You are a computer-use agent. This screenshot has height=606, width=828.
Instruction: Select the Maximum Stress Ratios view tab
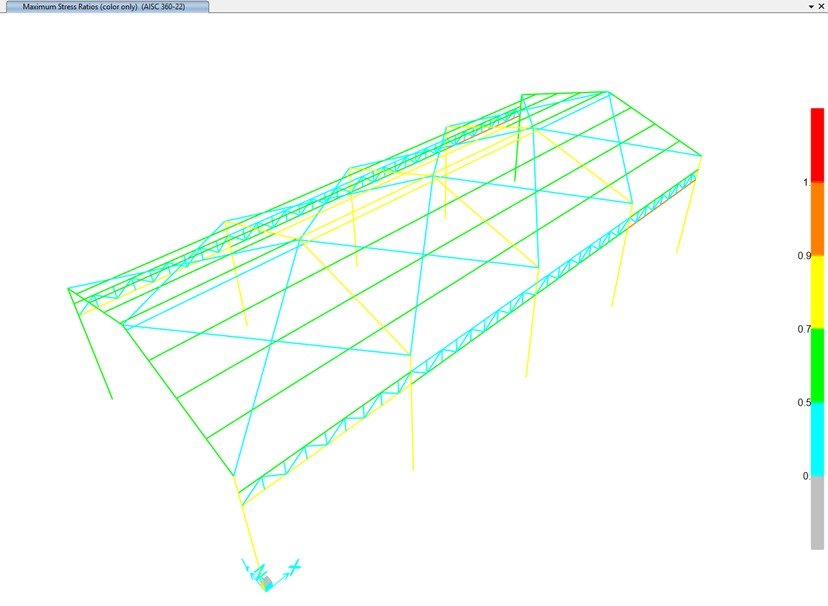(105, 6)
